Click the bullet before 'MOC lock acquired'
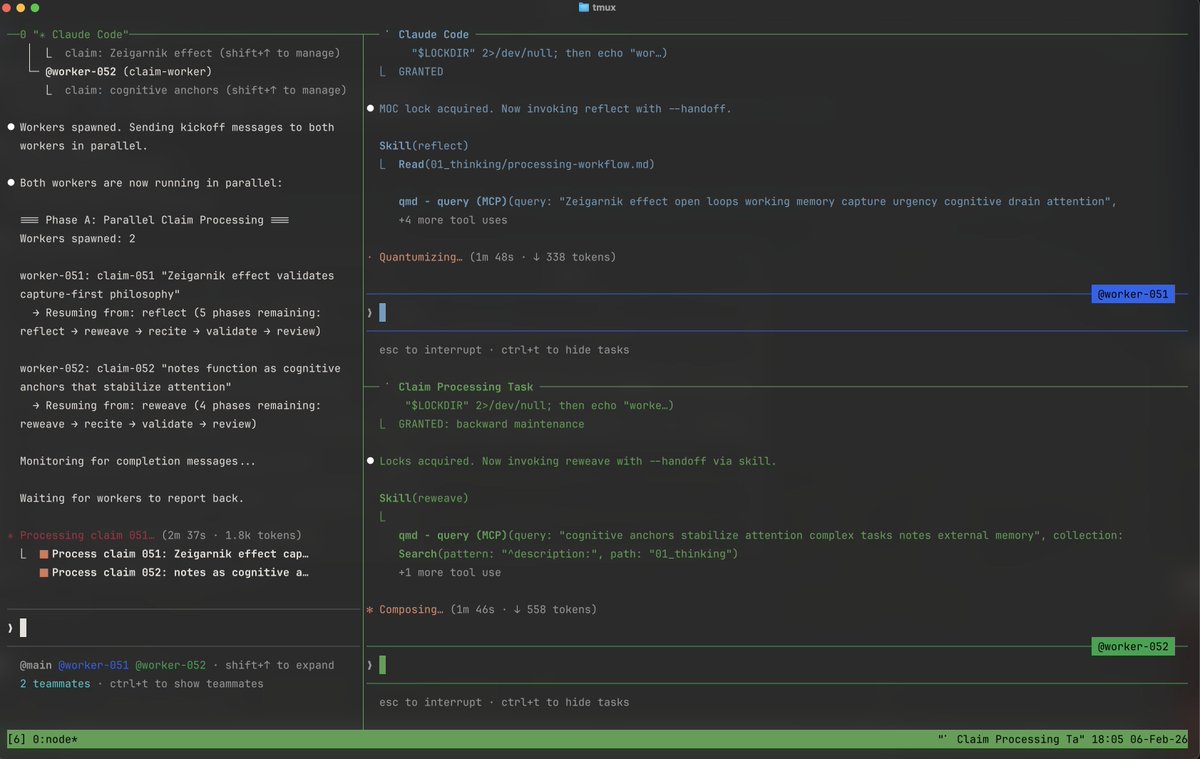The width and height of the screenshot is (1200, 759). [x=370, y=109]
